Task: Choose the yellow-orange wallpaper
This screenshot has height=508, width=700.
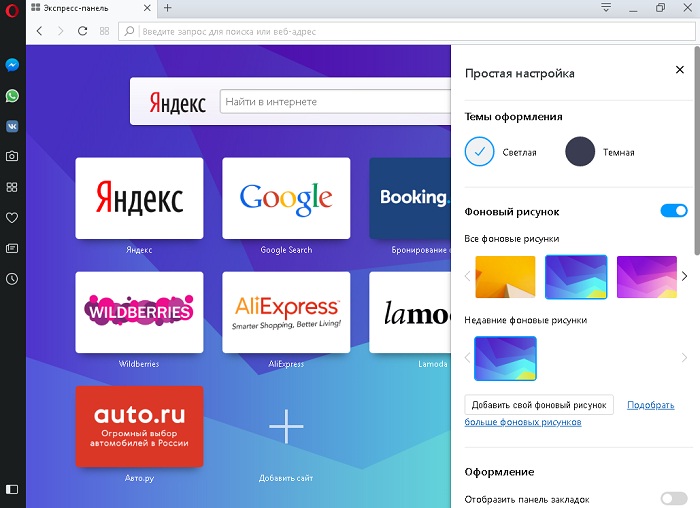Action: [x=505, y=277]
